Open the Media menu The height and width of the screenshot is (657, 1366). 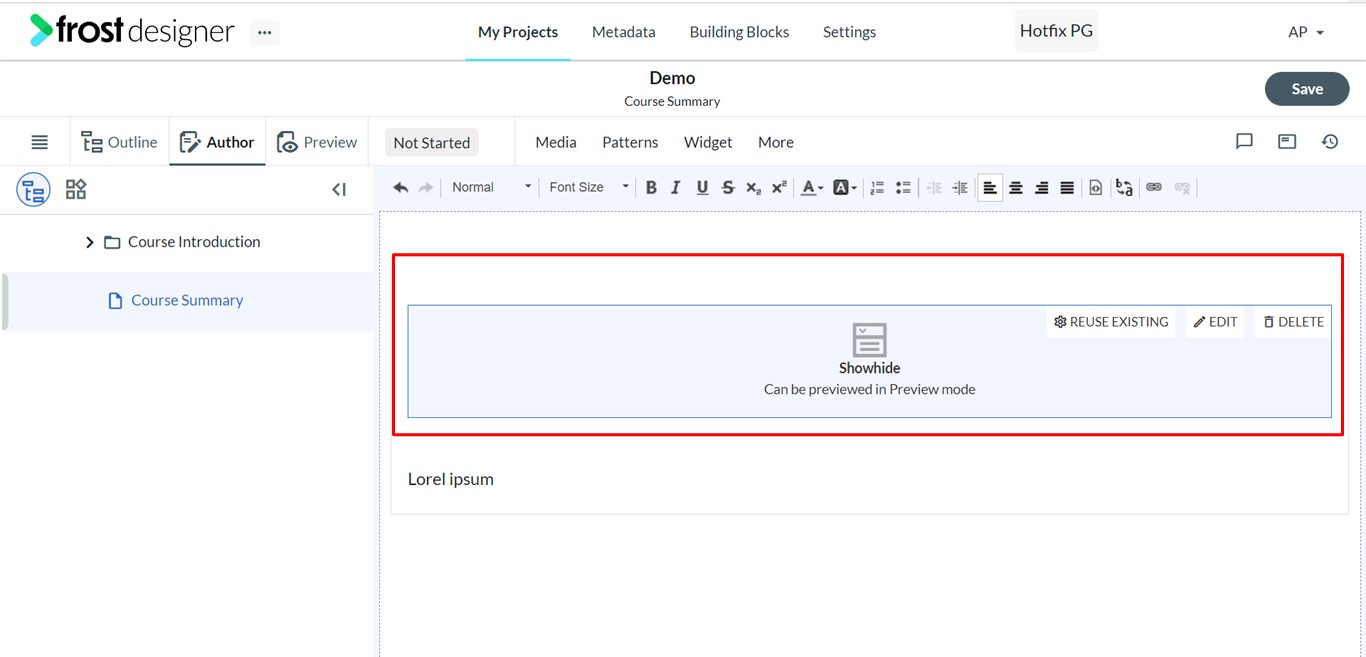[556, 142]
